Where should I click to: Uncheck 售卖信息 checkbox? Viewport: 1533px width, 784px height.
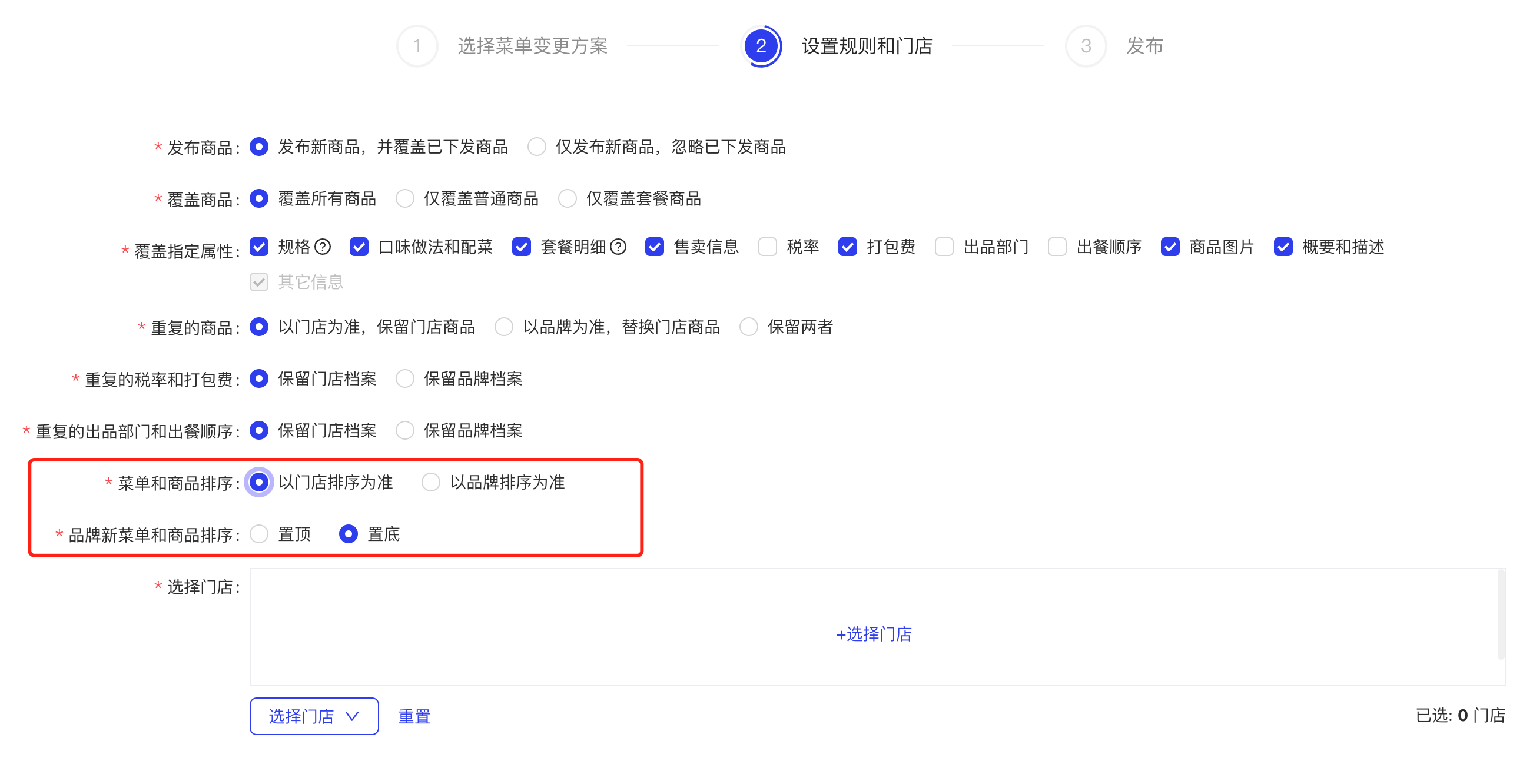coord(655,246)
